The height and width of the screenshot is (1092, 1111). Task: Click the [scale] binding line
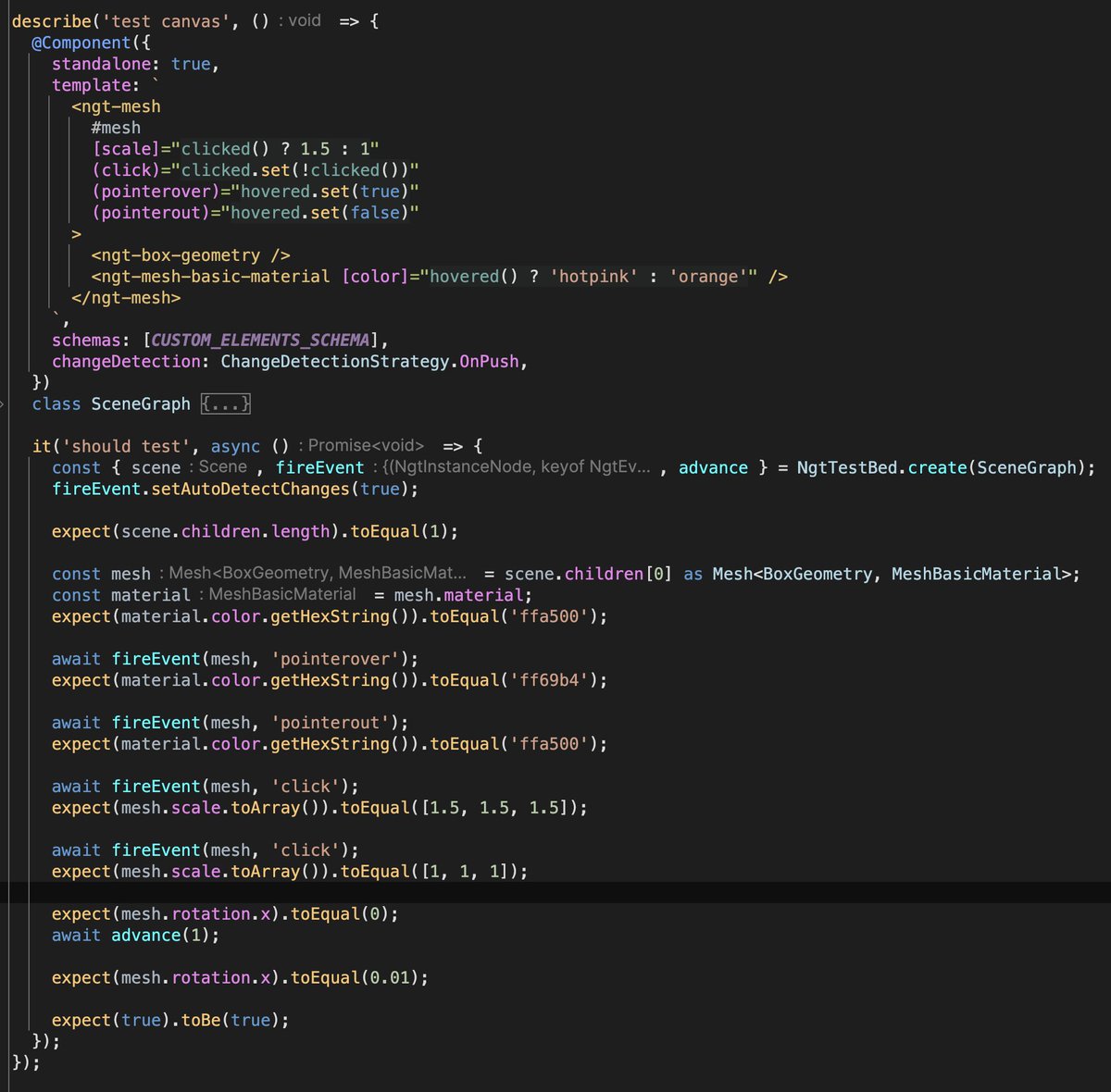[x=235, y=149]
